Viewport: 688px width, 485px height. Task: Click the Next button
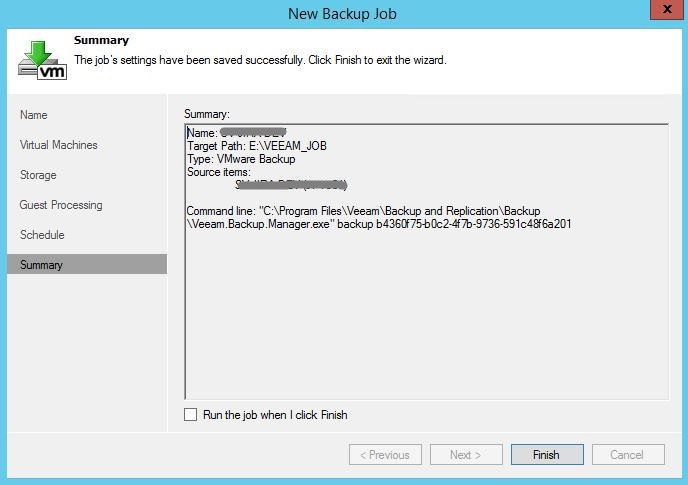click(x=466, y=455)
